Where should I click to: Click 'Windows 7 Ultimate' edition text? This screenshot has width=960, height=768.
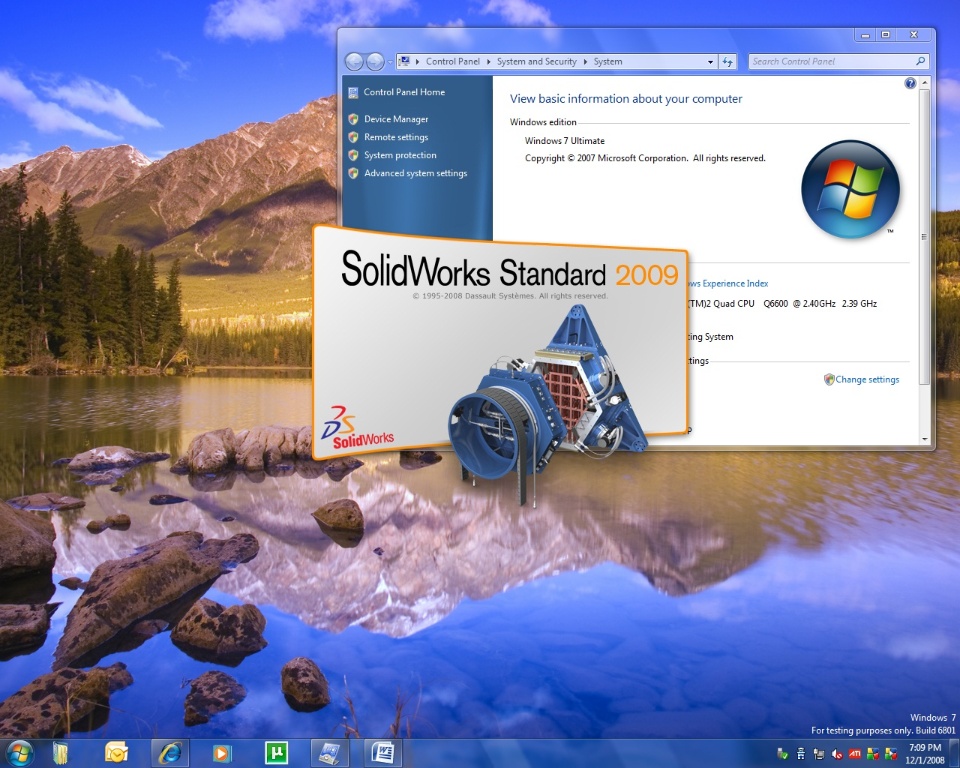[x=564, y=140]
